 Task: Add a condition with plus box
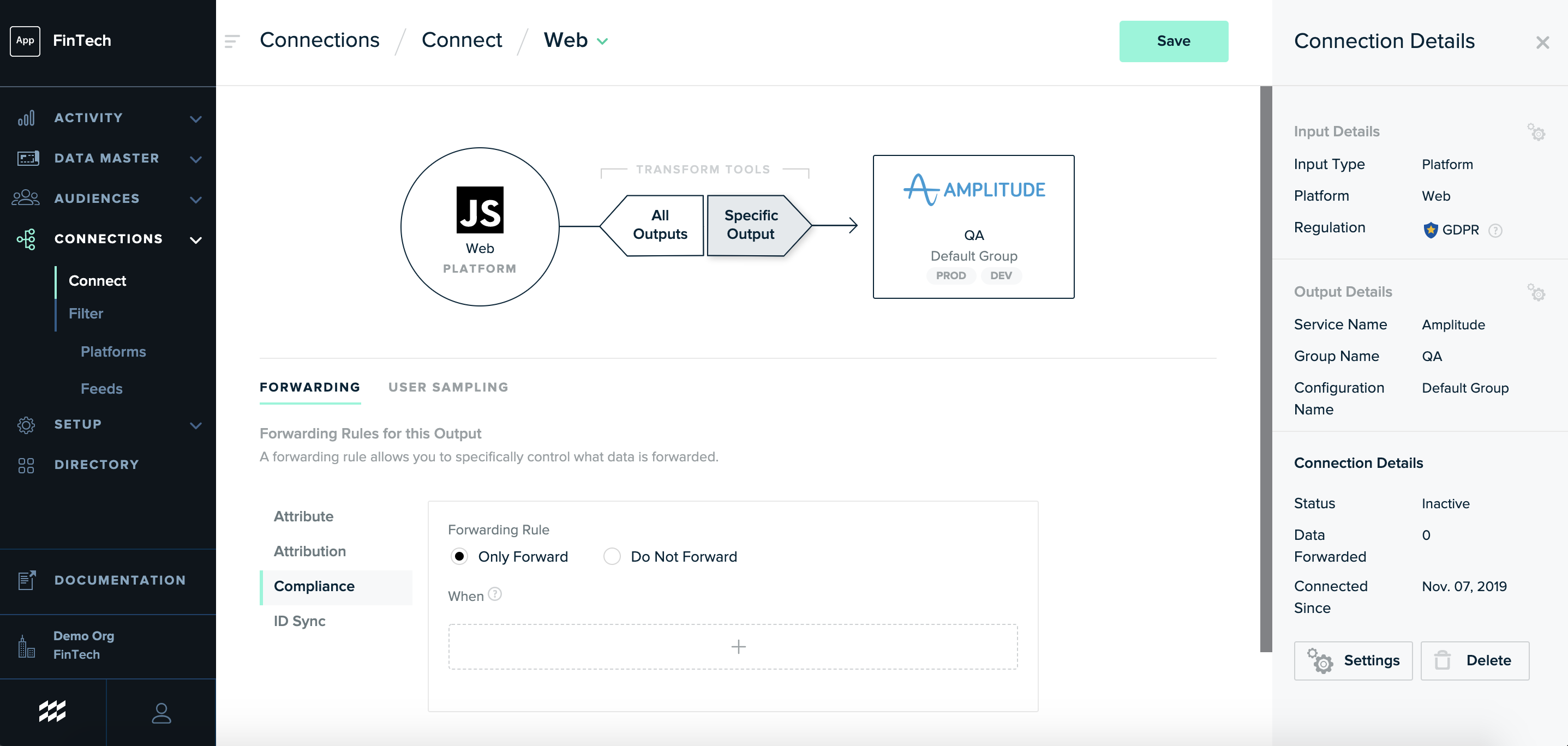pyautogui.click(x=733, y=647)
